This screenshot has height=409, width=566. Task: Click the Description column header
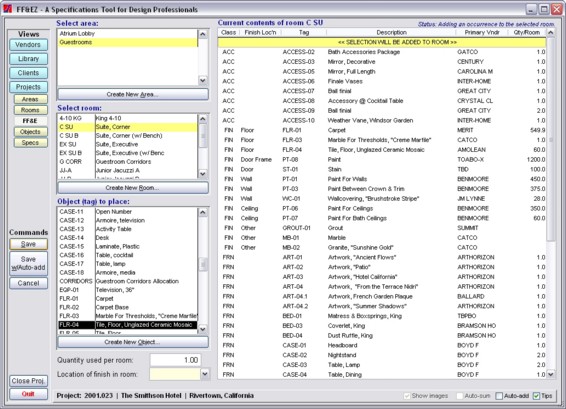391,32
